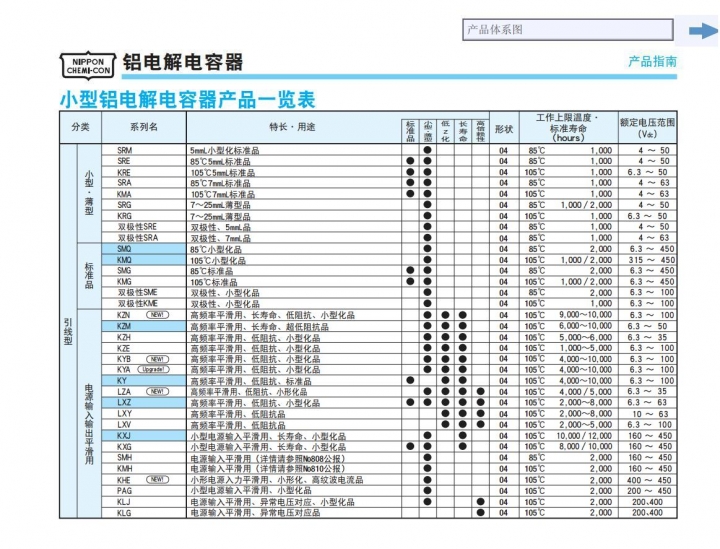
Task: Select the KRE series name
Action: click(x=124, y=172)
